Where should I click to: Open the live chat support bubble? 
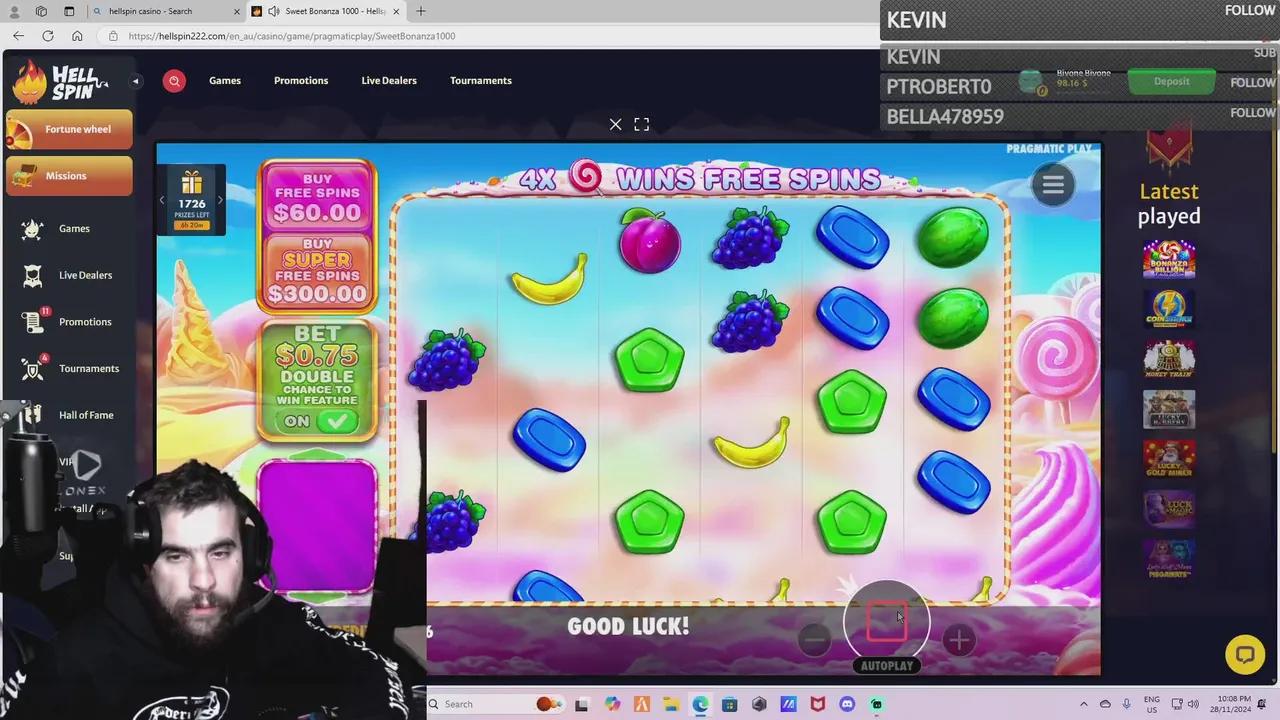1245,655
